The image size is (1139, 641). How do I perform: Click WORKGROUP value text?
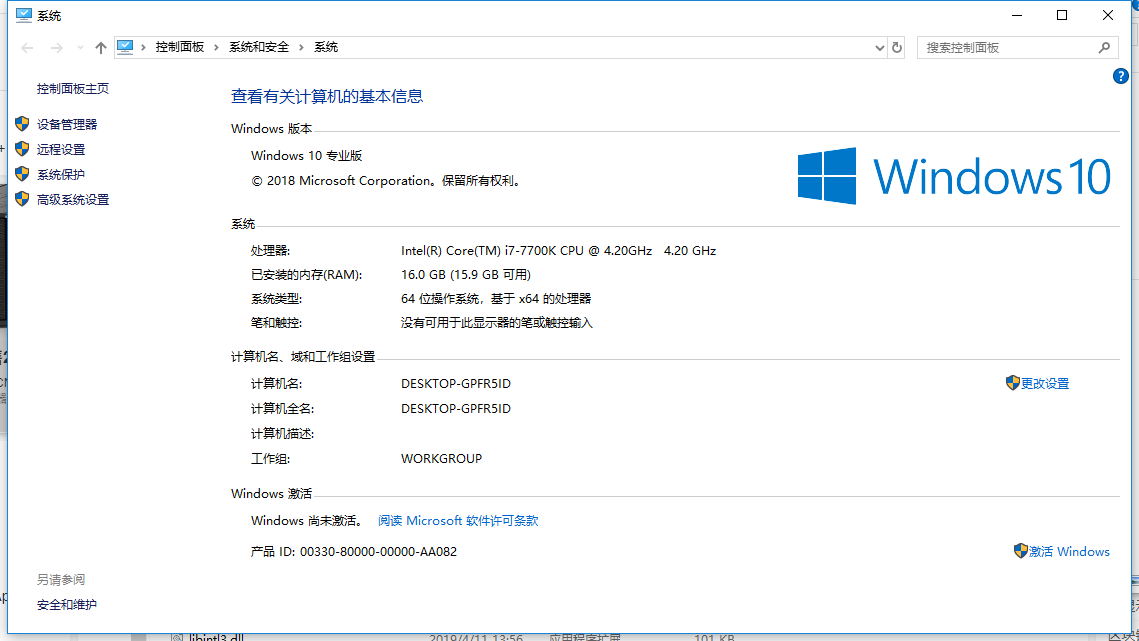point(441,459)
